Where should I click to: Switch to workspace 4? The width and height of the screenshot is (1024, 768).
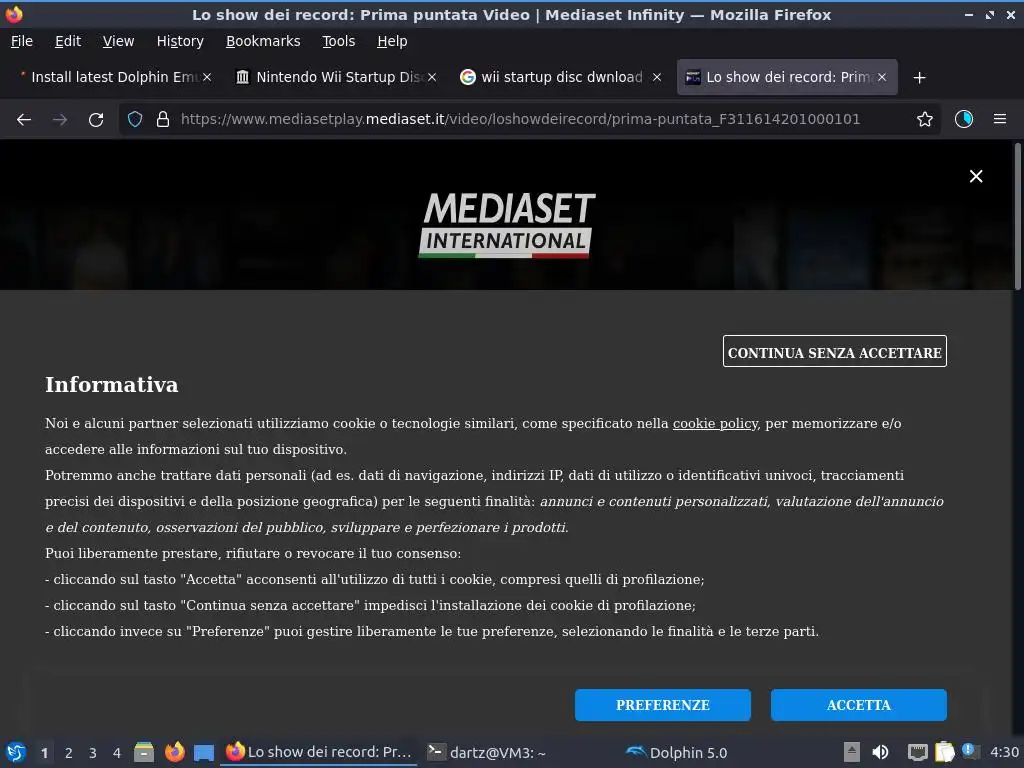pyautogui.click(x=117, y=753)
